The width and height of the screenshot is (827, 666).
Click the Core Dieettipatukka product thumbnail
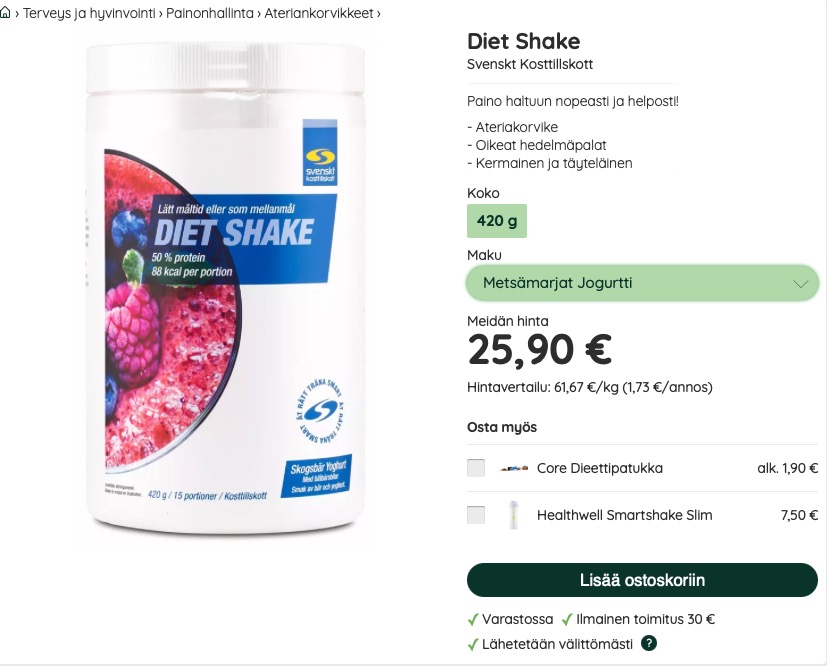514,468
